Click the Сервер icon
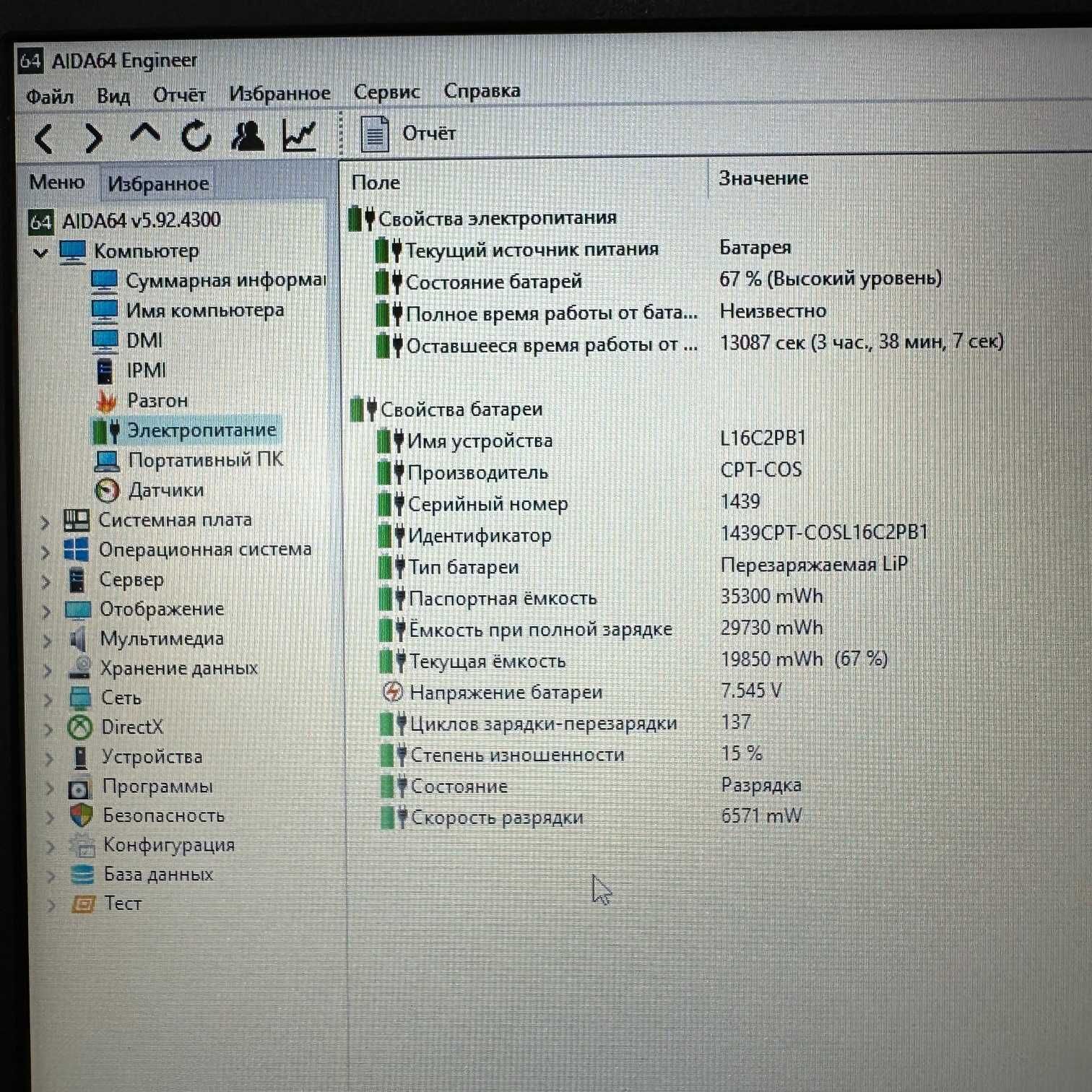This screenshot has width=1092, height=1092. 76,580
